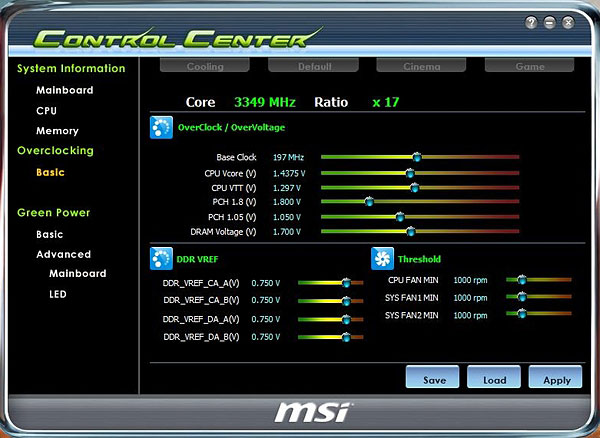Click the SYS FAN2 MIN slider handle

point(522,314)
